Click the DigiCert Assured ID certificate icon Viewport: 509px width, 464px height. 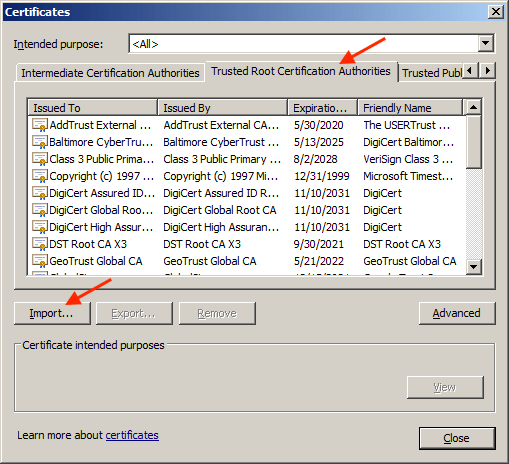[39, 193]
